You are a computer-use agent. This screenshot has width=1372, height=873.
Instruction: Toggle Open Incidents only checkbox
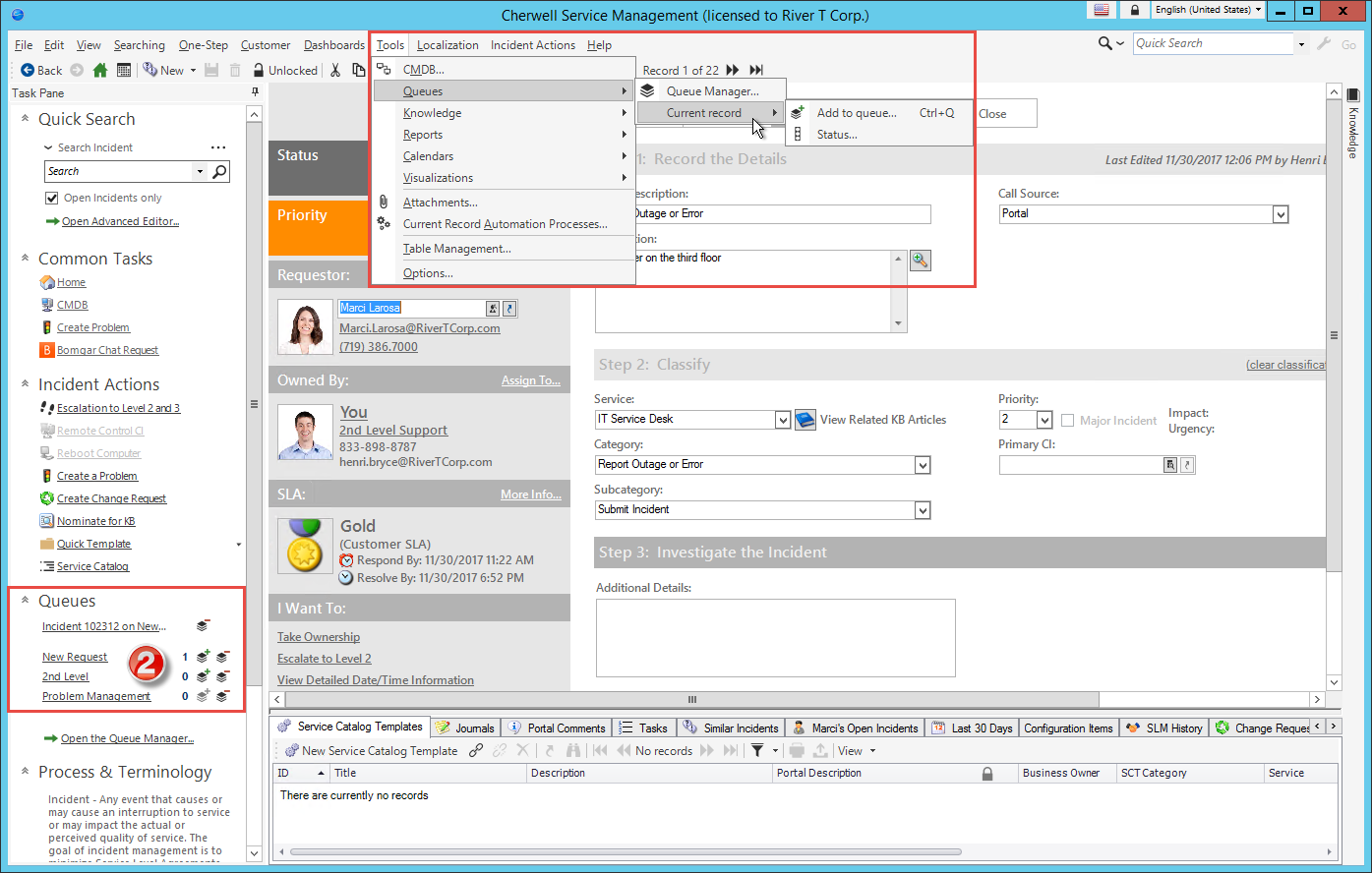point(53,198)
